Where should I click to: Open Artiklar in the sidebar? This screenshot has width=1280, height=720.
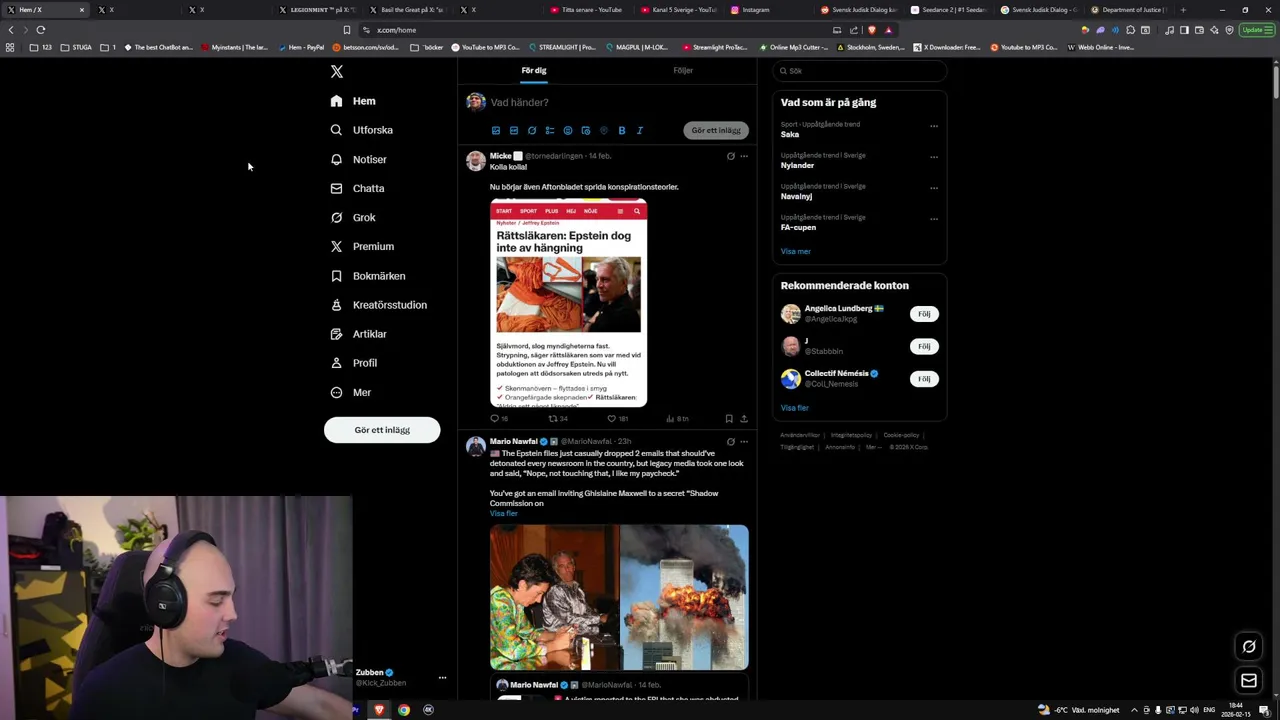click(x=358, y=334)
